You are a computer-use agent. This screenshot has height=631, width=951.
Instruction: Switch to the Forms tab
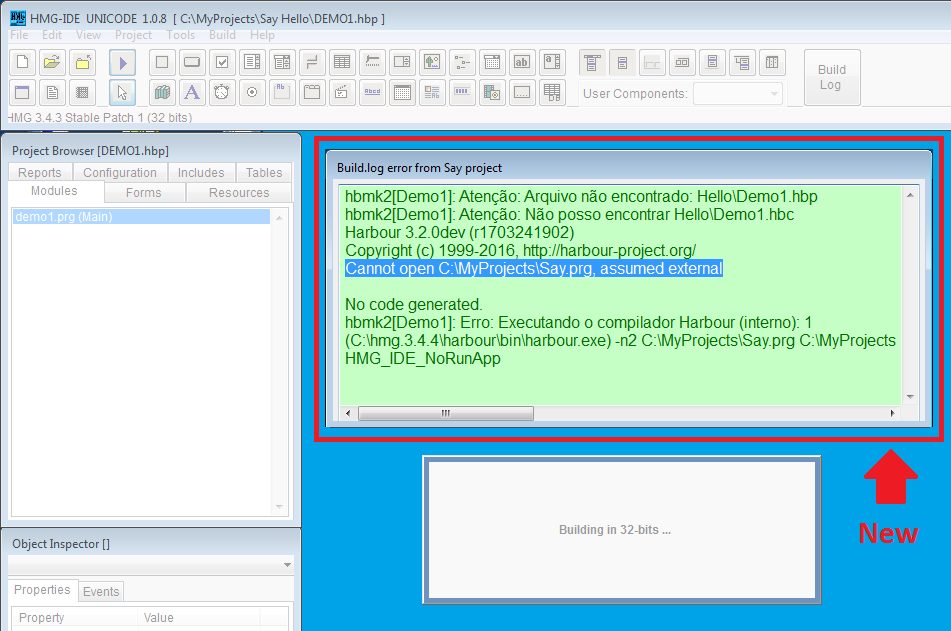click(x=144, y=193)
